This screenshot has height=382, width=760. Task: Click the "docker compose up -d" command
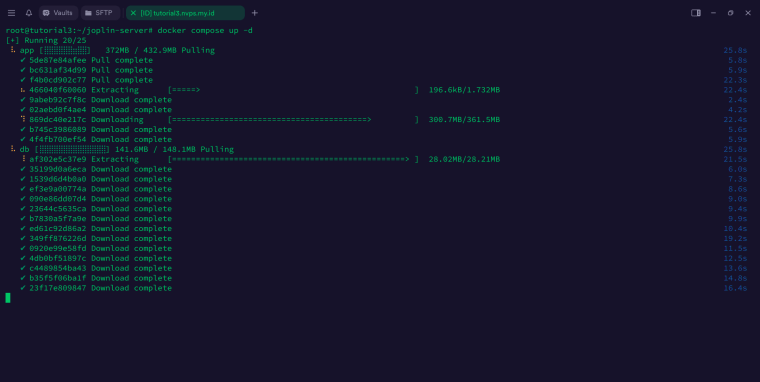pos(205,31)
